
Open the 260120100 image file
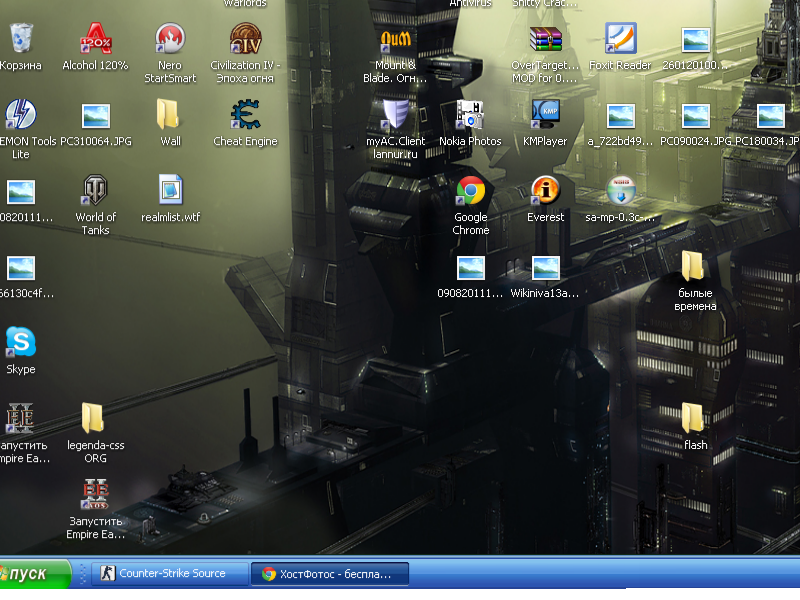click(x=695, y=40)
